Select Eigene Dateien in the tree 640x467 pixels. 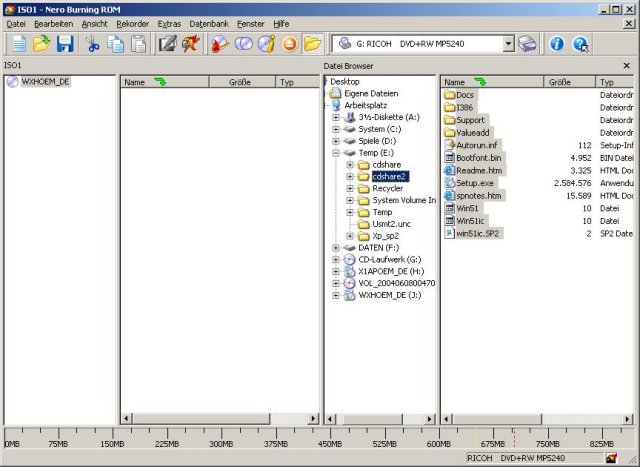[x=371, y=94]
